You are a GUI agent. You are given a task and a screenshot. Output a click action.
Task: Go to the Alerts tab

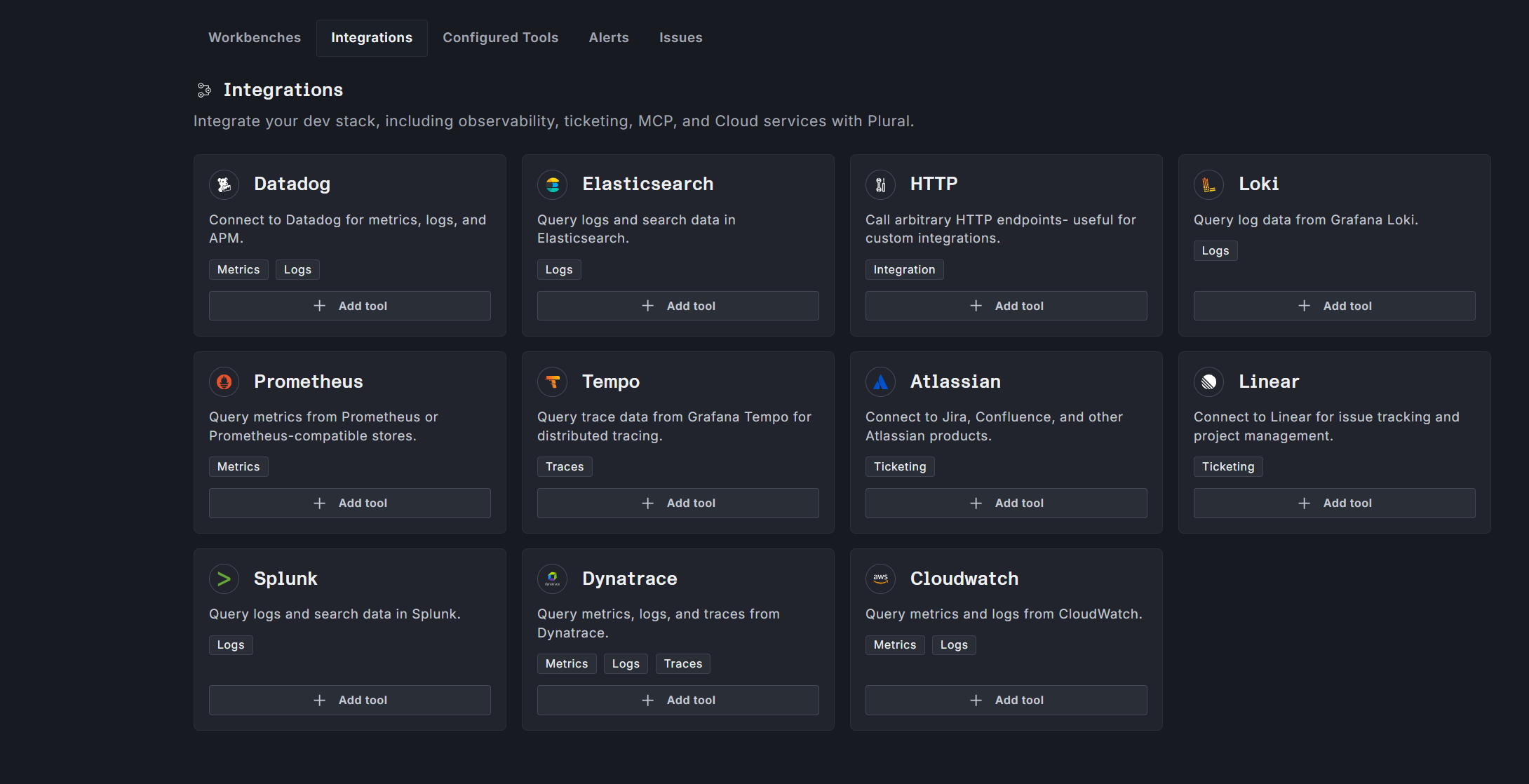[x=609, y=38]
